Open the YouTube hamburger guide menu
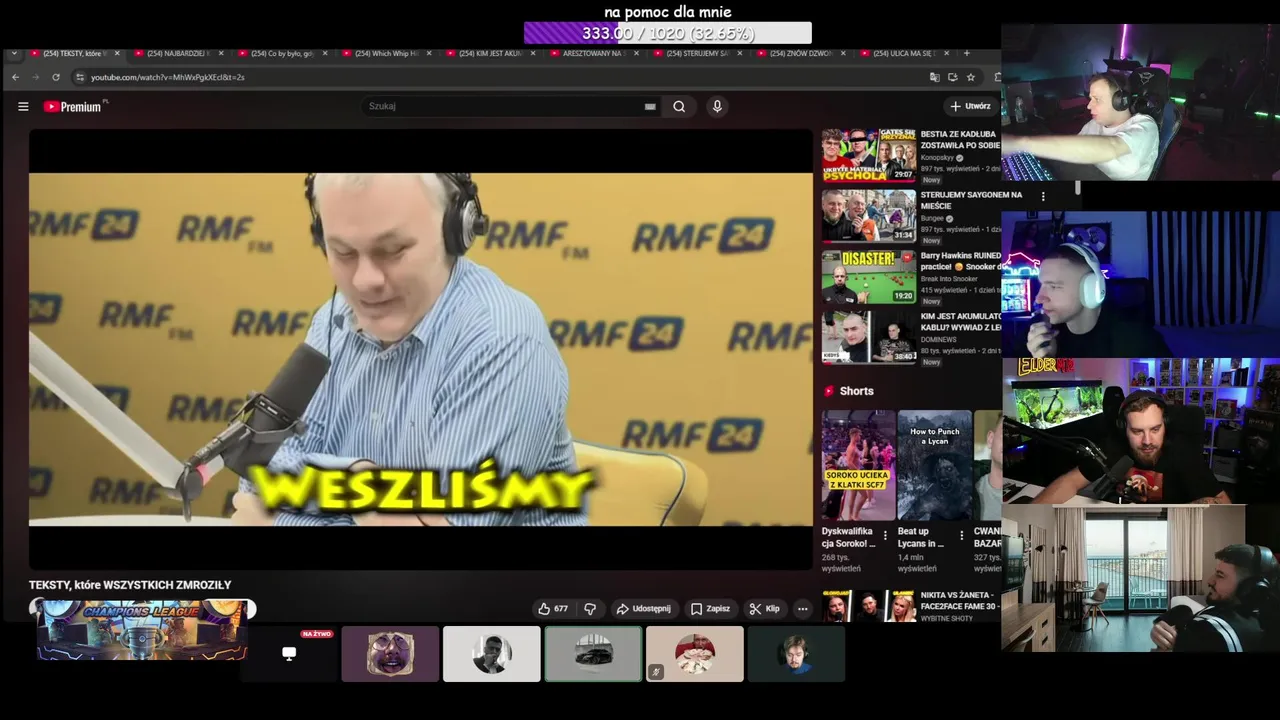This screenshot has height=720, width=1280. [23, 106]
